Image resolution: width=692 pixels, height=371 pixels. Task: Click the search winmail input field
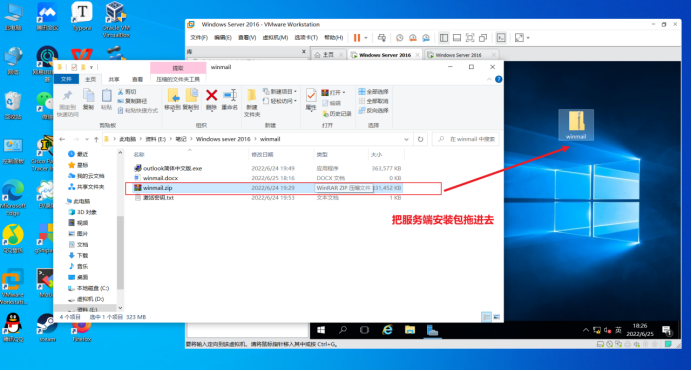466,139
